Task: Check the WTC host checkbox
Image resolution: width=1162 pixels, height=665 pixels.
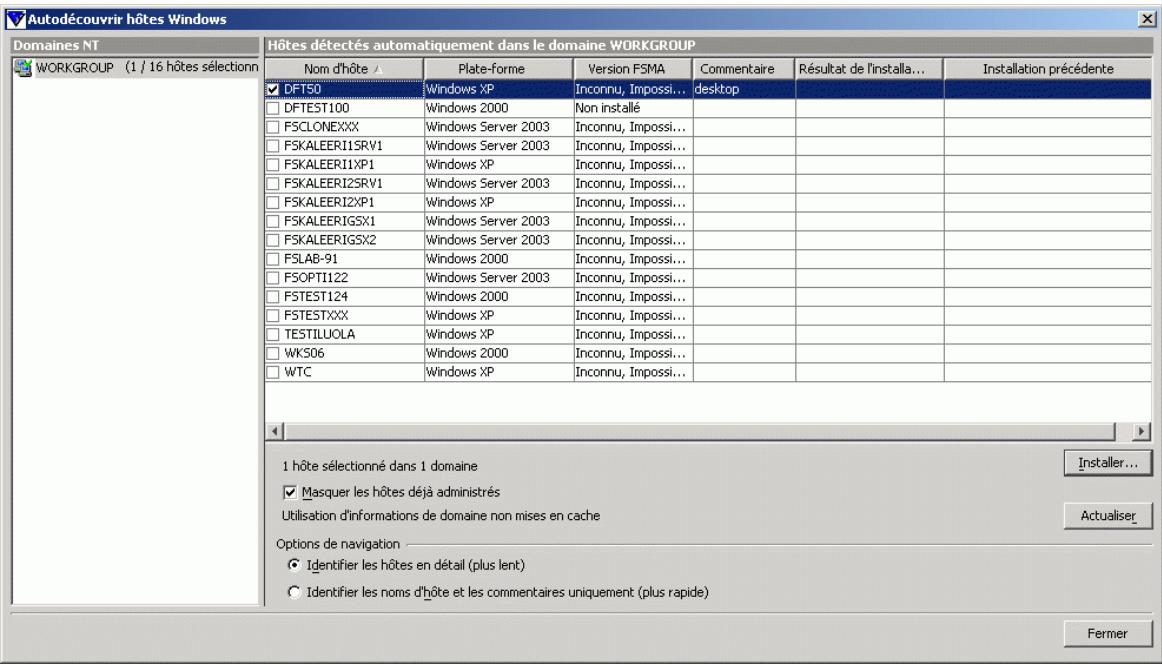Action: (x=273, y=372)
